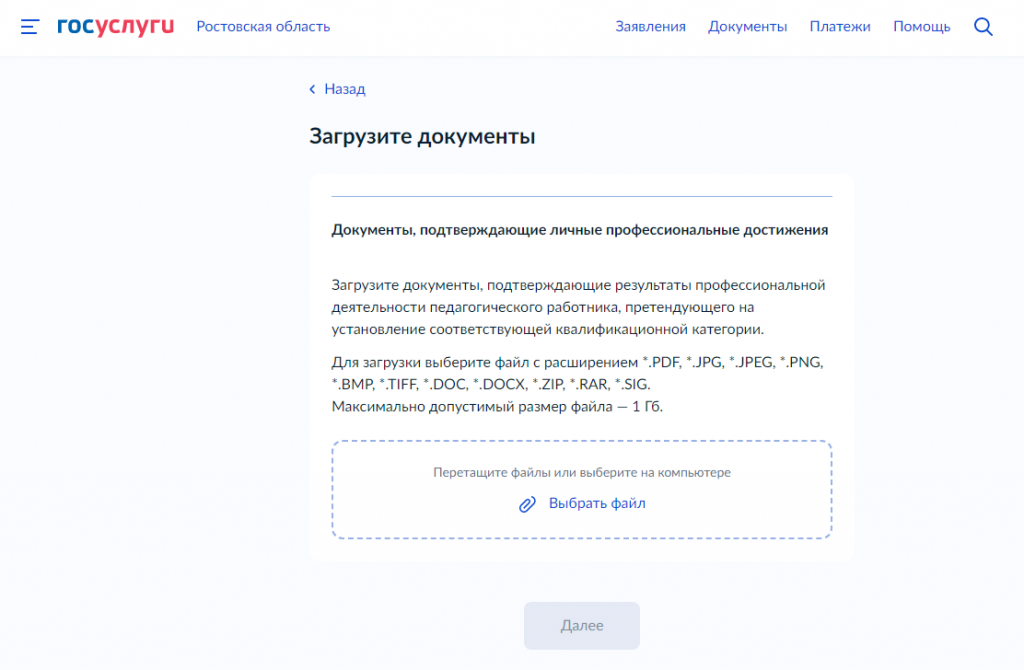
Task: Open Заявления in top navigation
Action: (x=650, y=27)
